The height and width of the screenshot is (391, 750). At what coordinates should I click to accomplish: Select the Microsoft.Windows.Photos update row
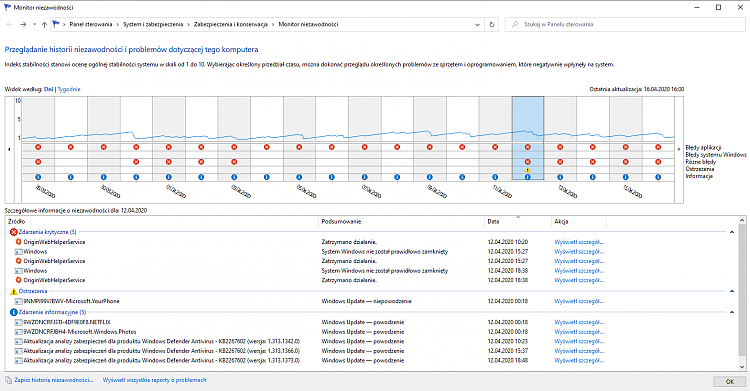click(x=373, y=332)
